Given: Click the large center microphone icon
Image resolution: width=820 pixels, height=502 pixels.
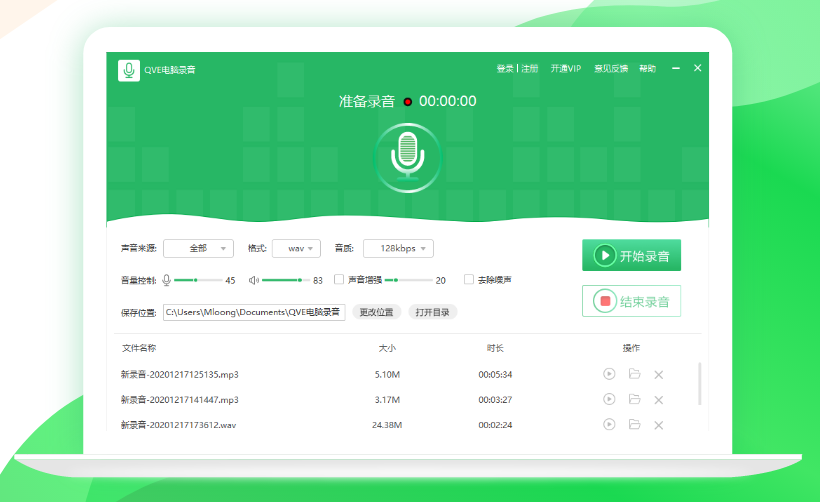Looking at the screenshot, I should [x=407, y=158].
